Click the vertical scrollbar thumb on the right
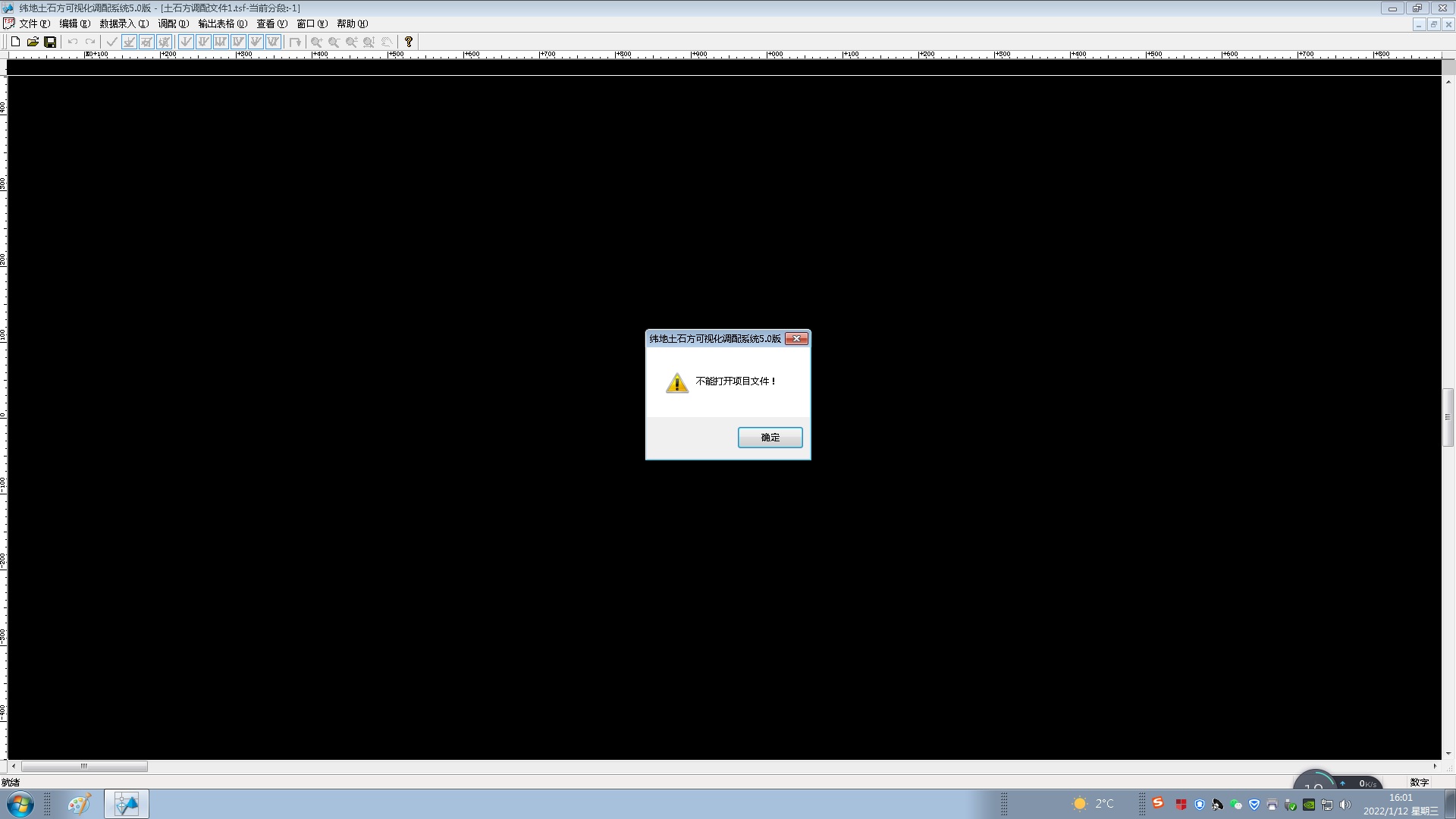Viewport: 1456px width, 819px height. (1448, 417)
